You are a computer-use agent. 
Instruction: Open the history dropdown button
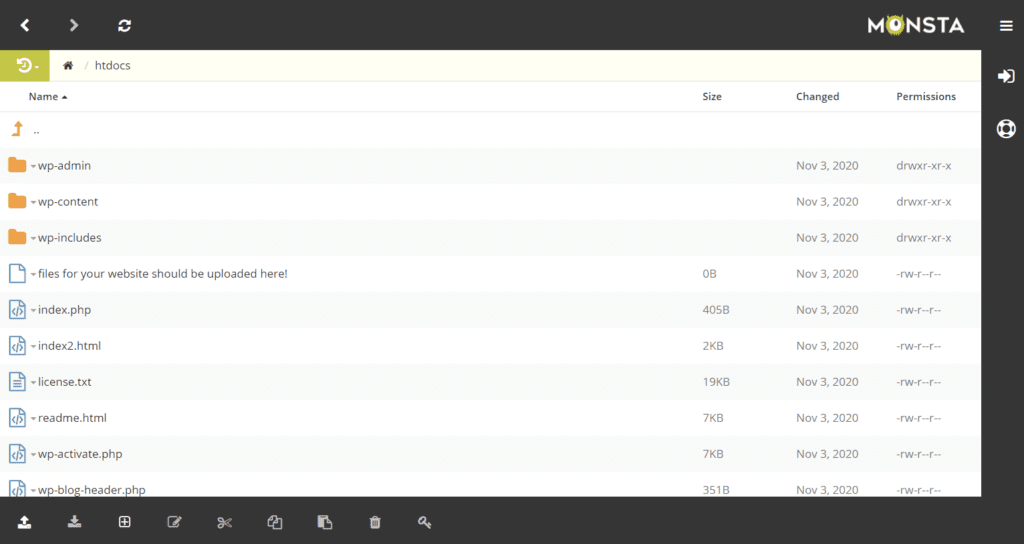coord(25,65)
